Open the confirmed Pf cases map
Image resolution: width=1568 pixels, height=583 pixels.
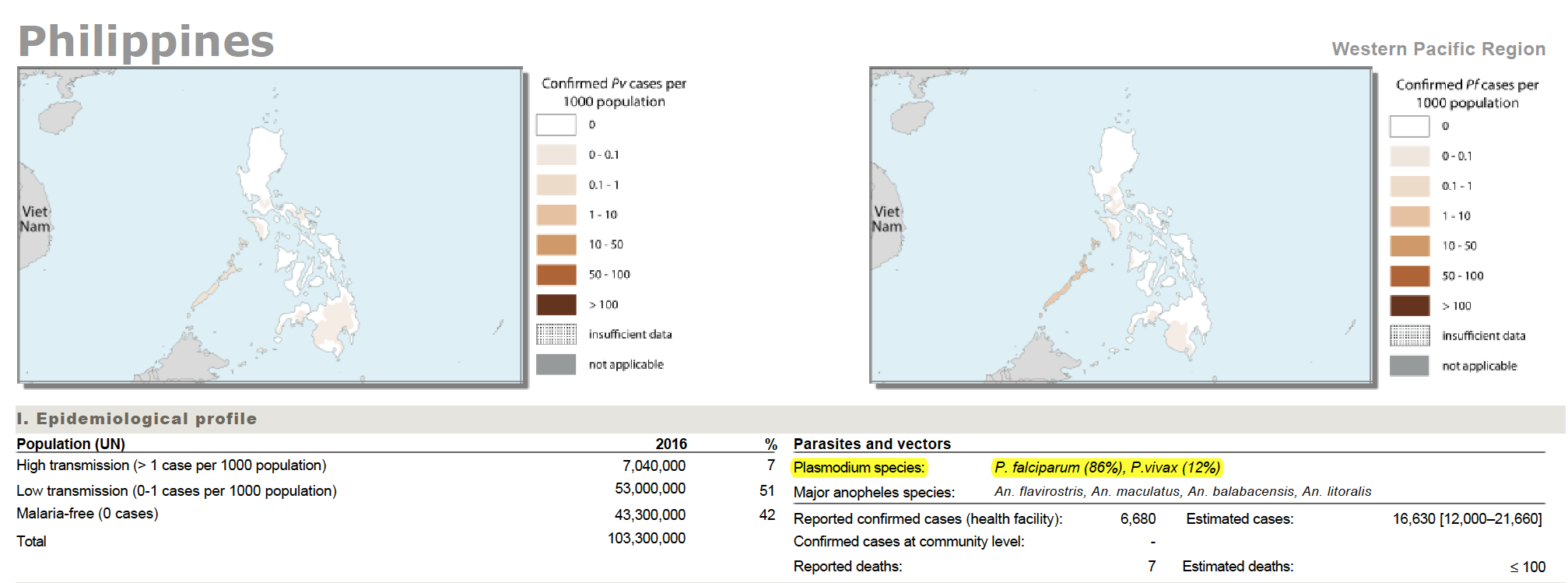tap(1121, 226)
